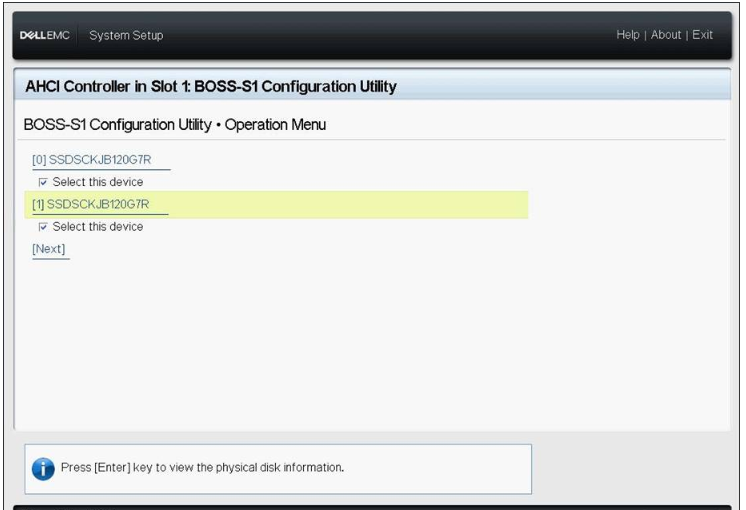This screenshot has height=510, width=746.
Task: Open the About link
Action: 666,35
